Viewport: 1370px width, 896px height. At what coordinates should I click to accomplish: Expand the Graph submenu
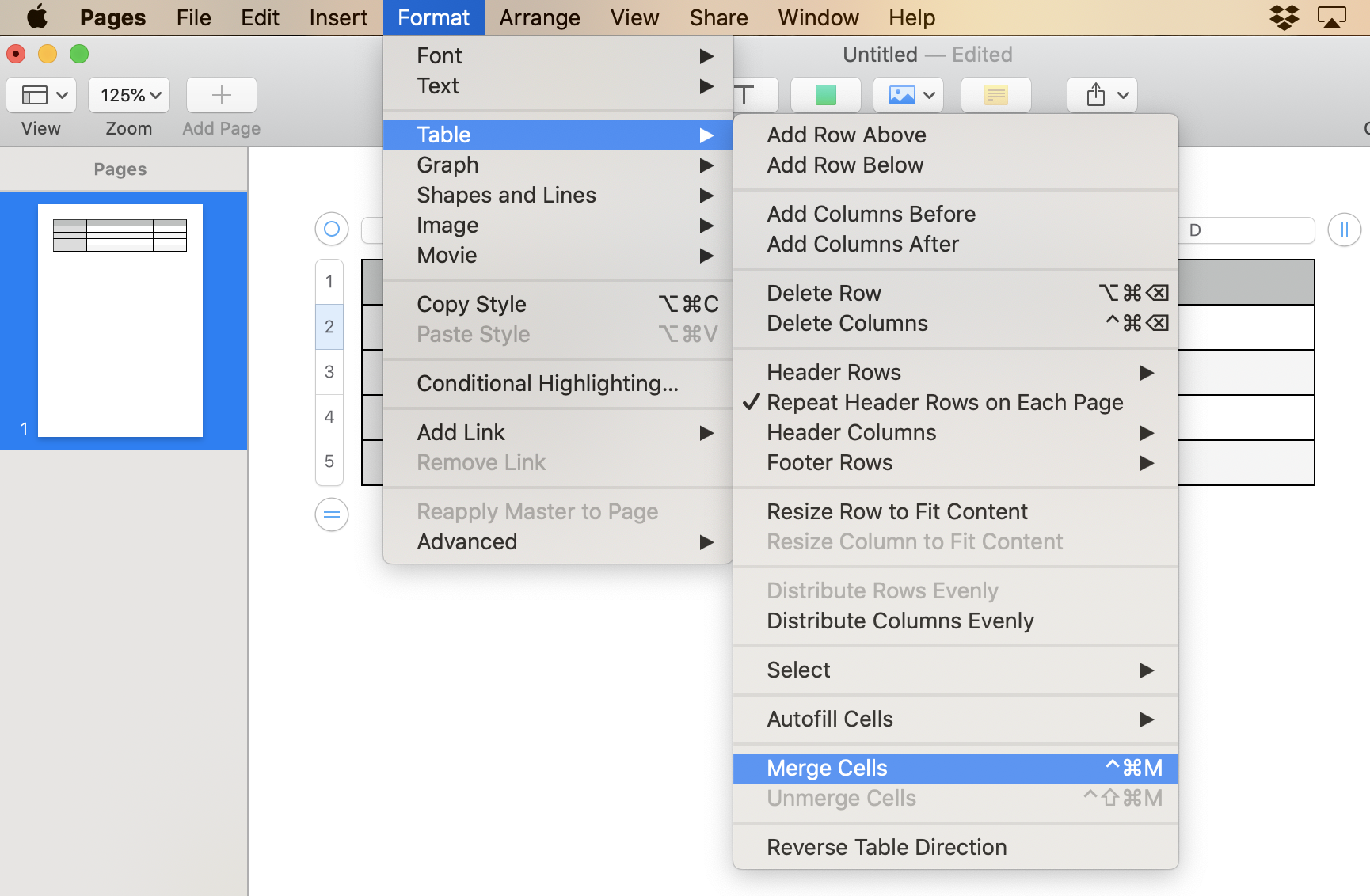558,165
